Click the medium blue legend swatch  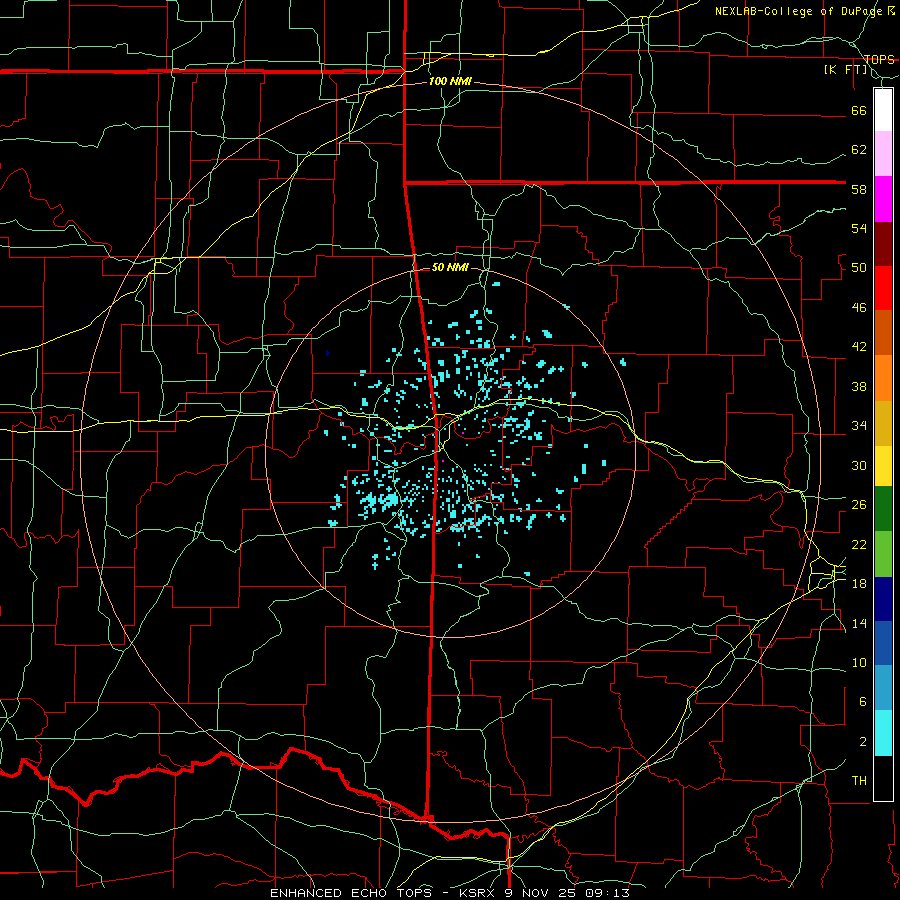point(883,643)
